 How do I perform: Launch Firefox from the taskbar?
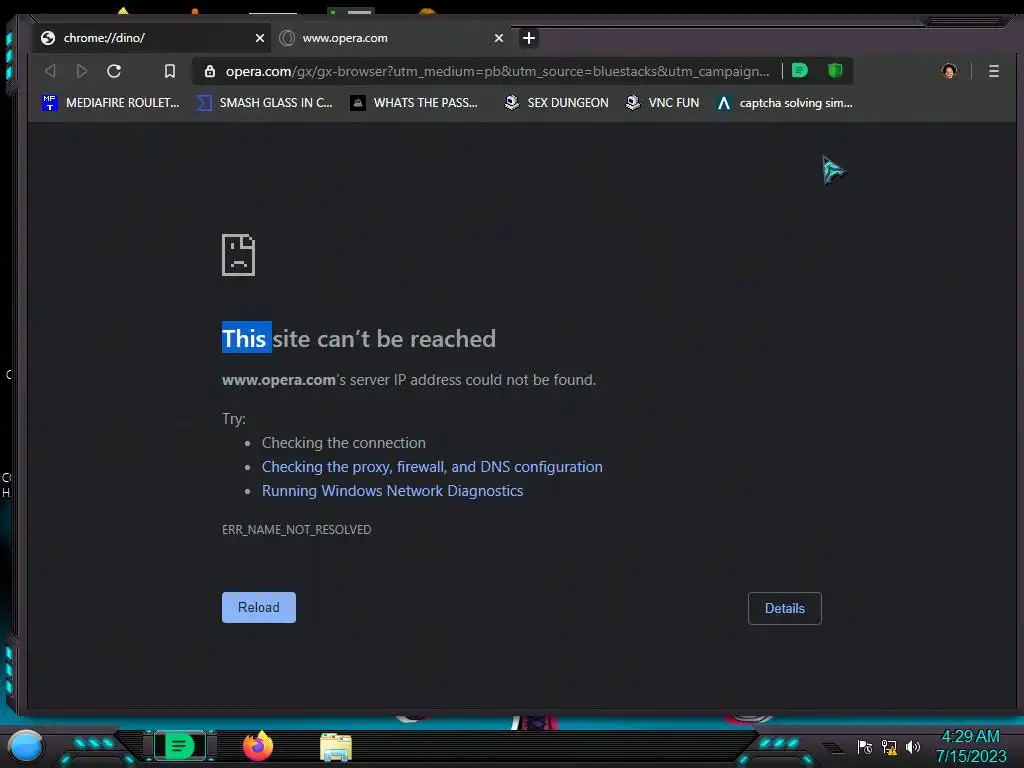coord(257,746)
